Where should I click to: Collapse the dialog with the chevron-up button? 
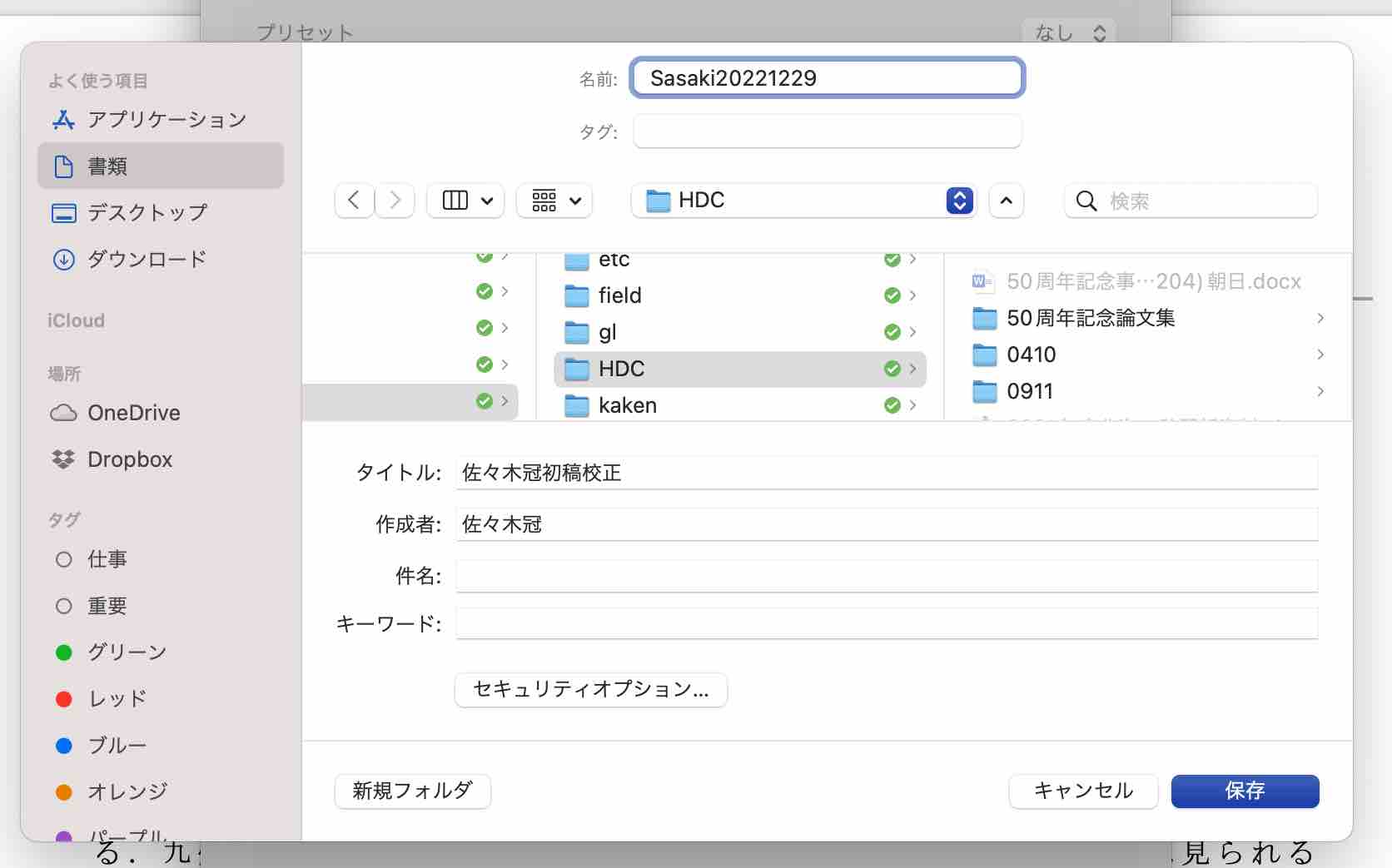[x=1006, y=201]
